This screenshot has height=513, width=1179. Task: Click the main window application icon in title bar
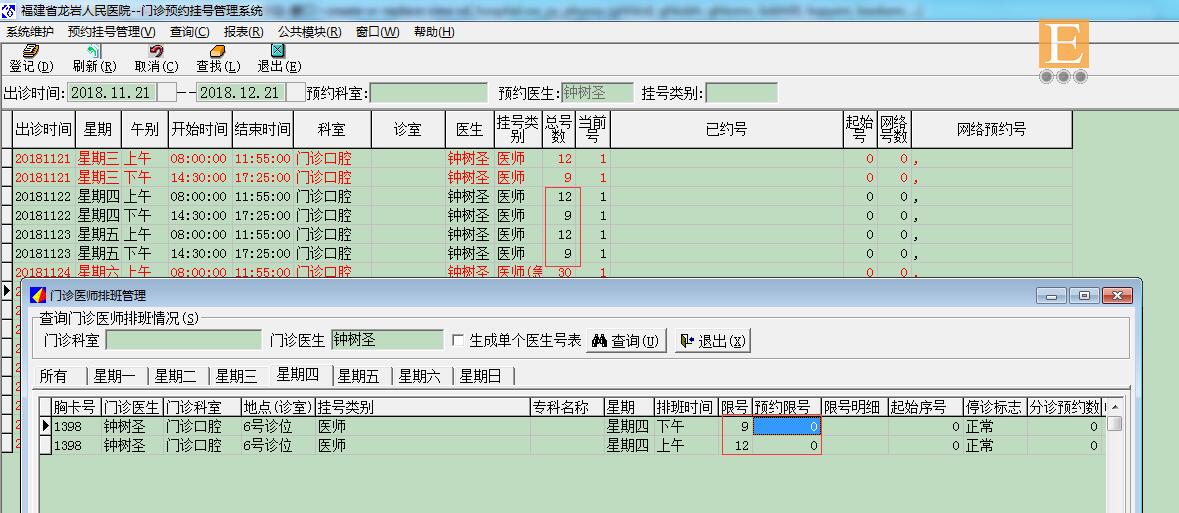tap(9, 11)
